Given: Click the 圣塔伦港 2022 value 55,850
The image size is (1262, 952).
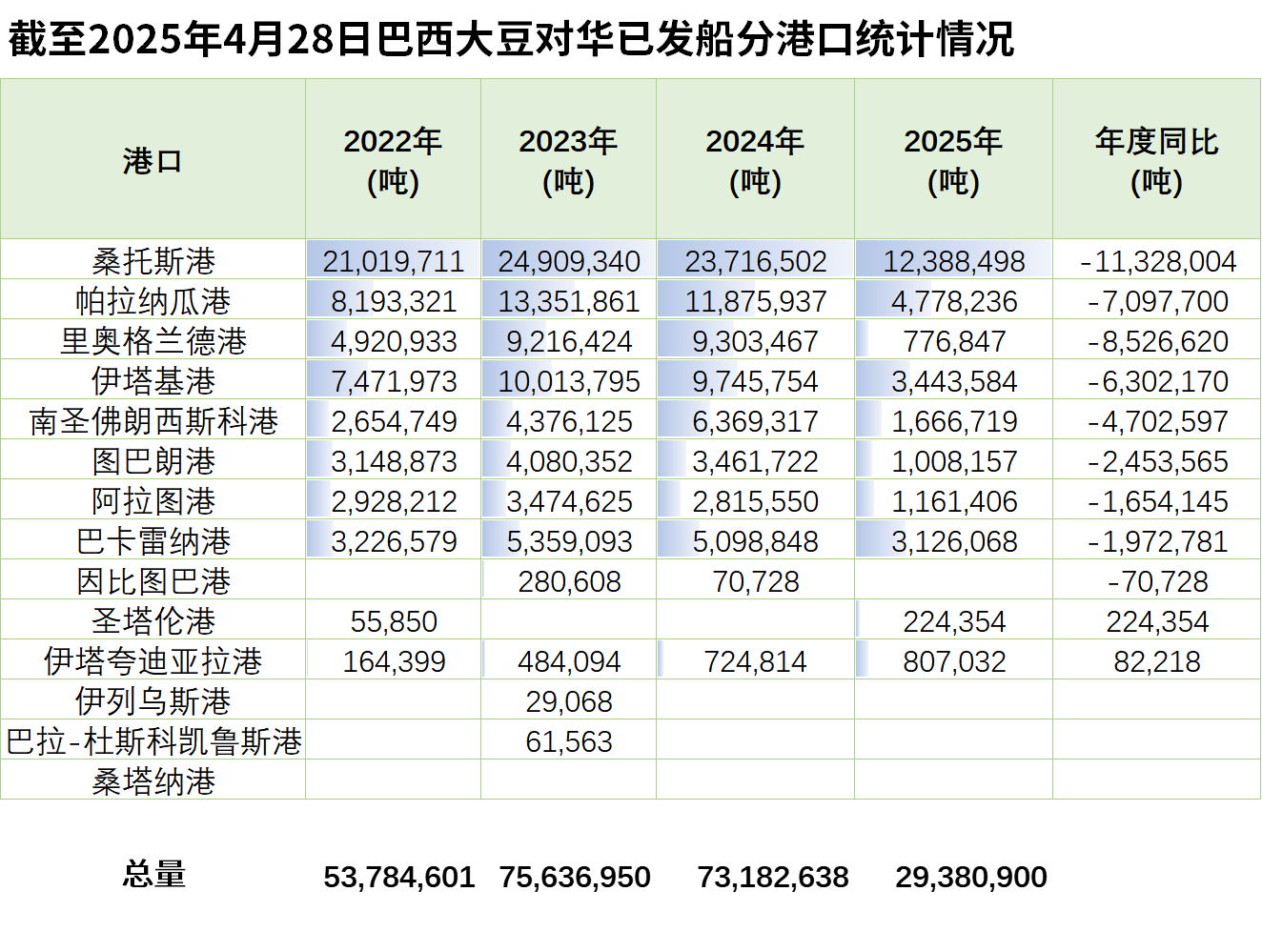Looking at the screenshot, I should (x=393, y=620).
